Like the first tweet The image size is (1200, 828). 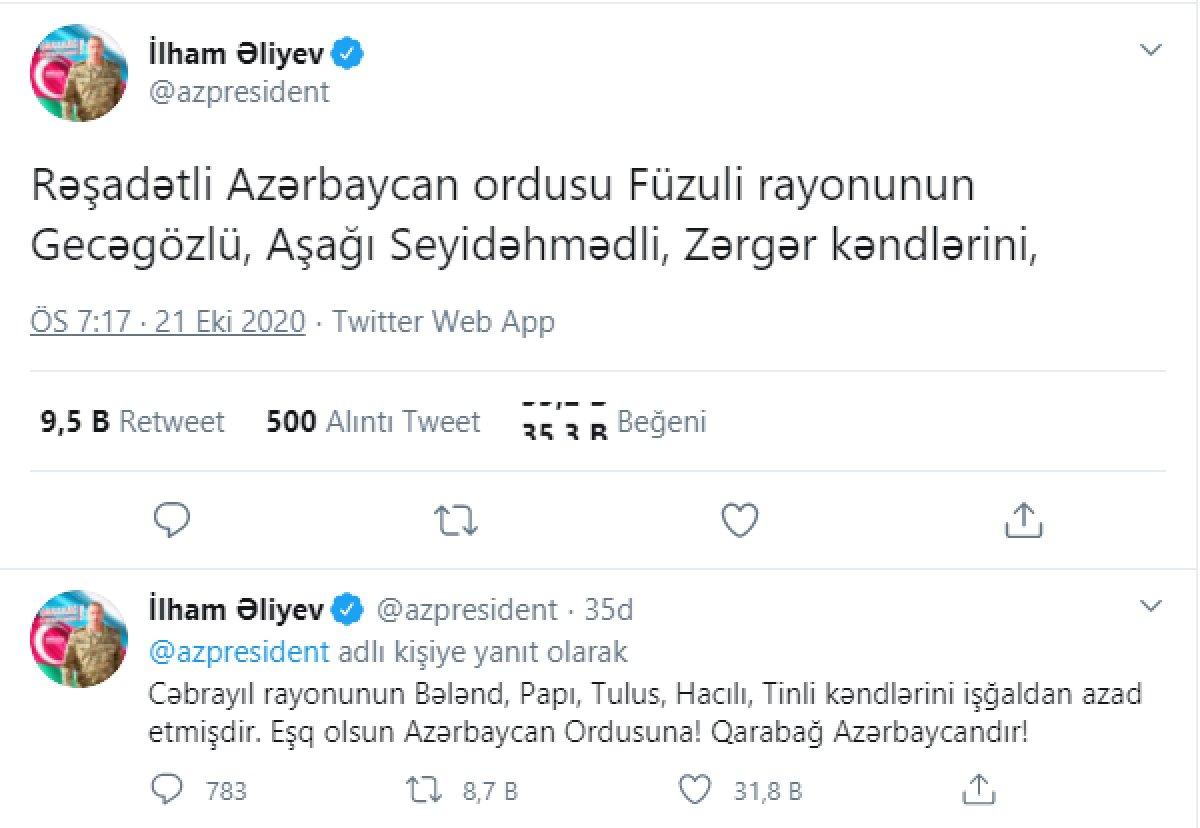739,520
